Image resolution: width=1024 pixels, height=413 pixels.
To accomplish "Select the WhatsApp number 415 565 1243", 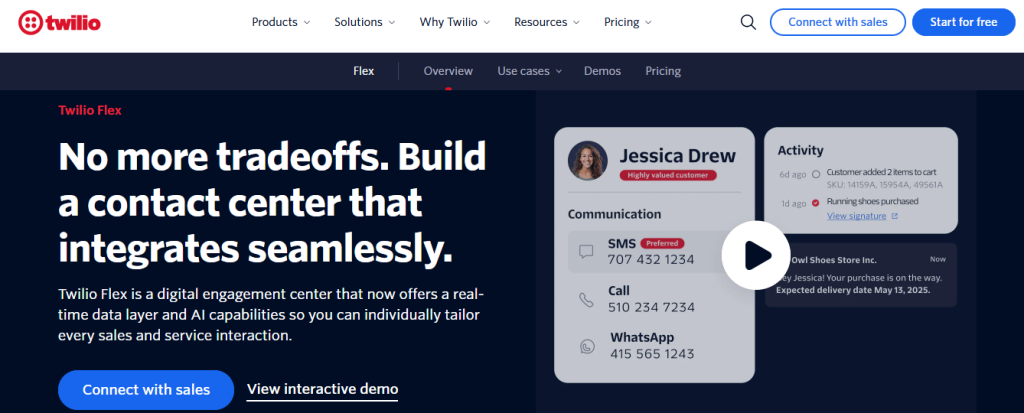I will (x=652, y=354).
